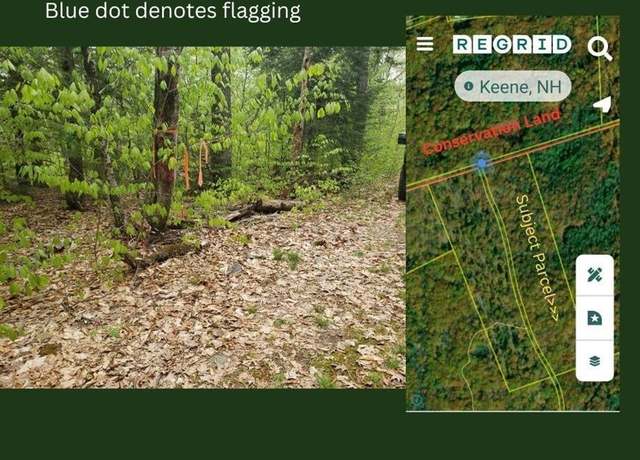Click the fallen log in the photo
This screenshot has width=640, height=460.
pyautogui.click(x=262, y=208)
